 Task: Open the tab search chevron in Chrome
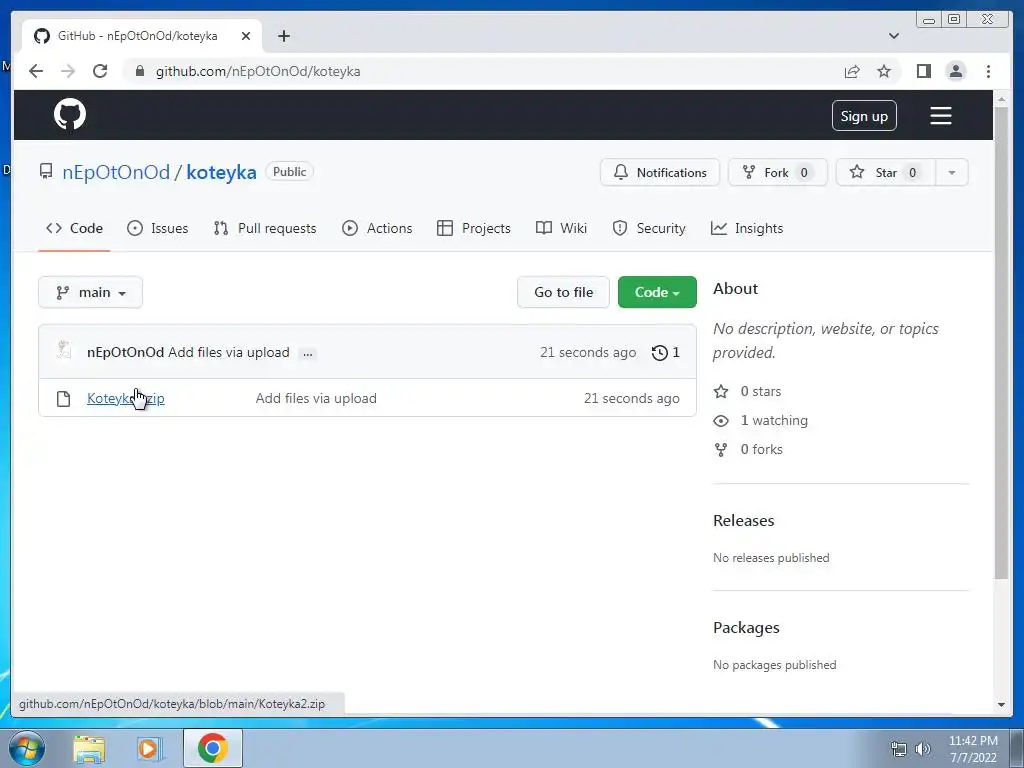(x=894, y=36)
